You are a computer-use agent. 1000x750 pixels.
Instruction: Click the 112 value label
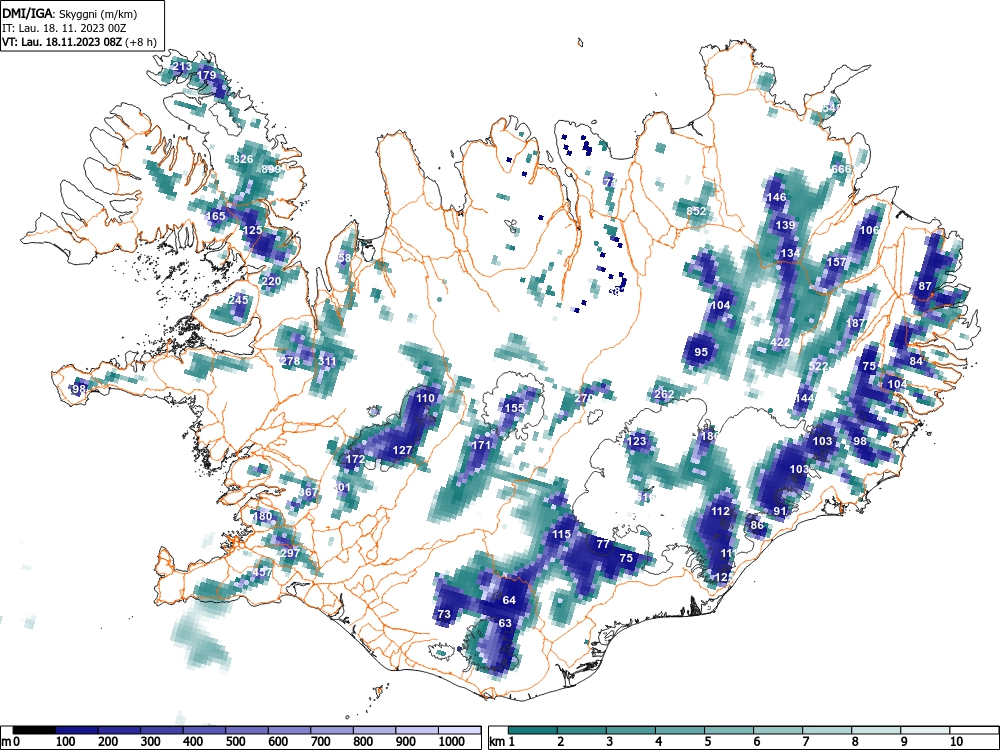[x=720, y=511]
